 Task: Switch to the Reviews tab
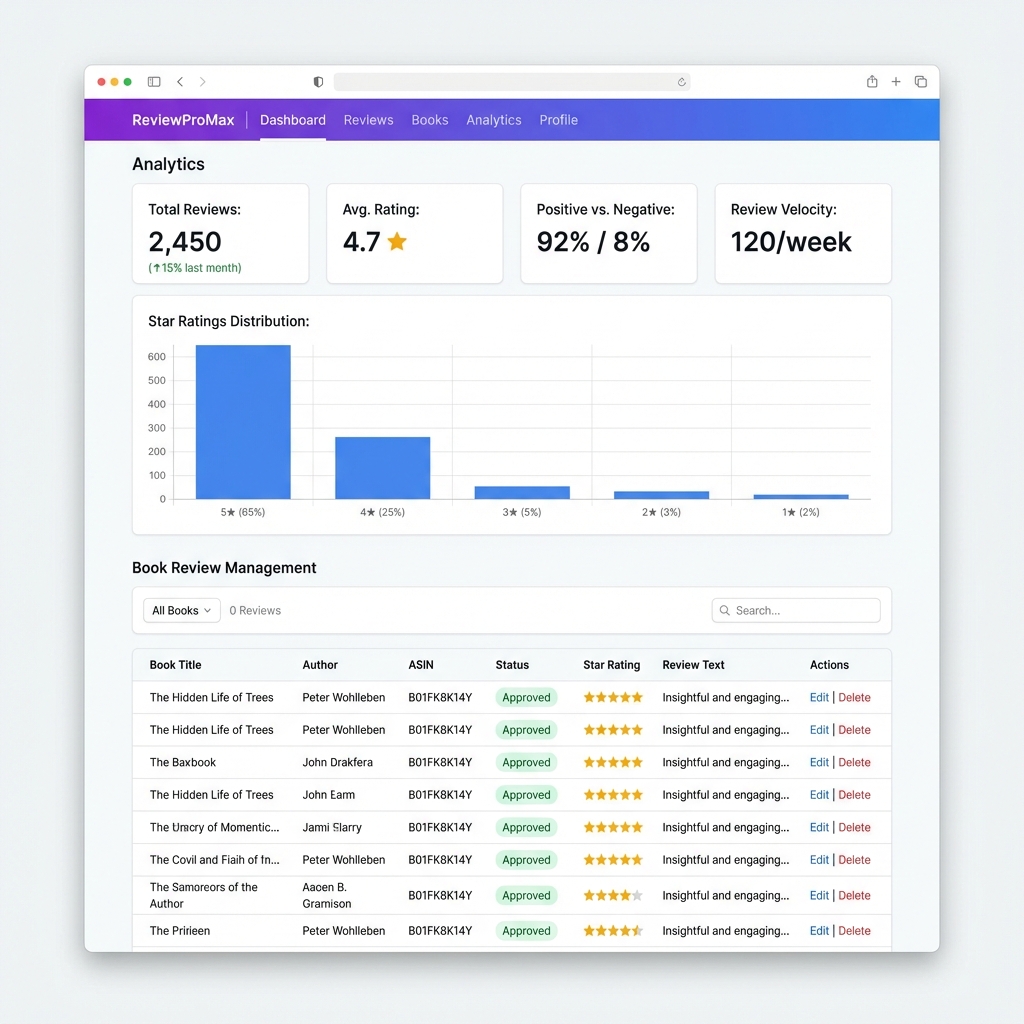[x=368, y=120]
